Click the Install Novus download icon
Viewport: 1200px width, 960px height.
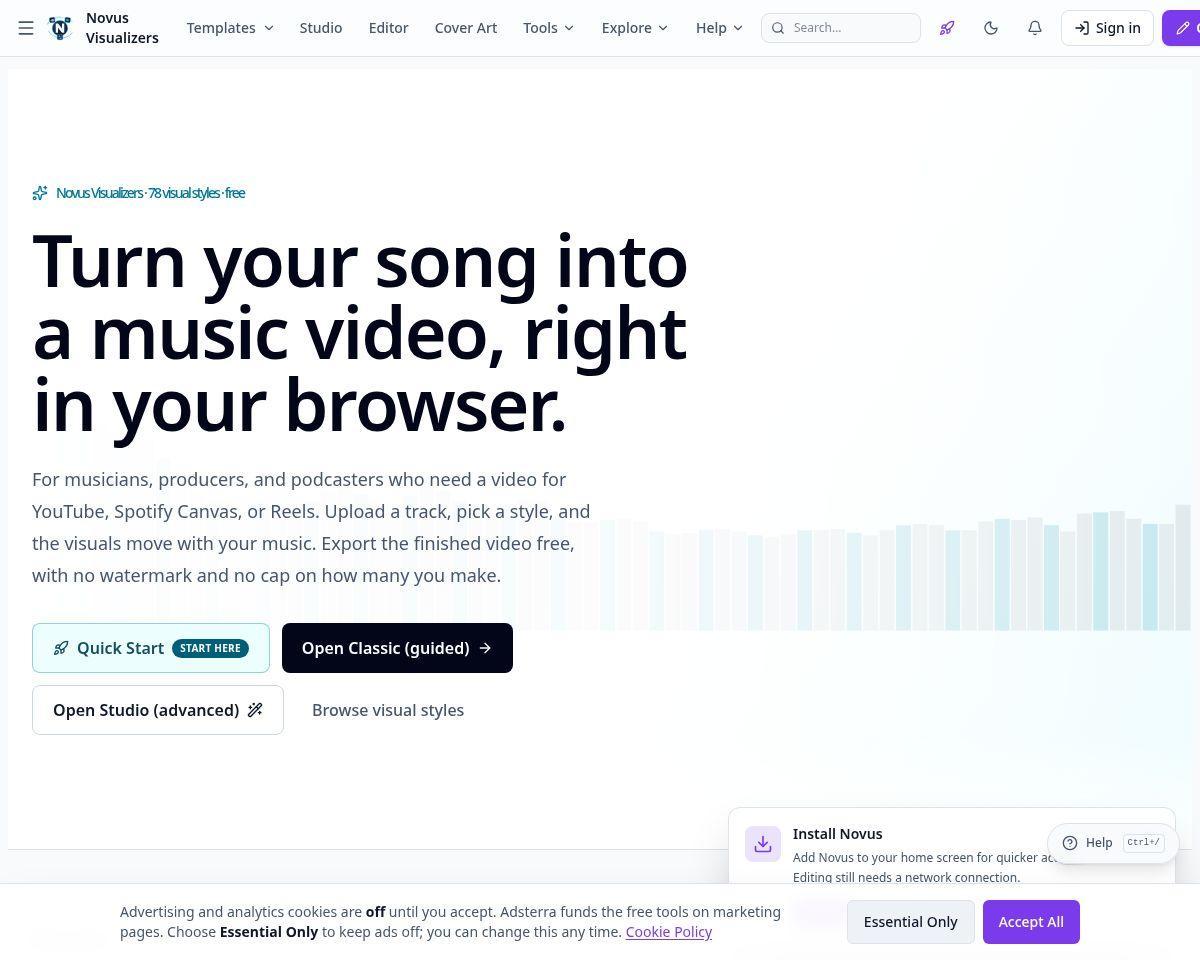763,844
